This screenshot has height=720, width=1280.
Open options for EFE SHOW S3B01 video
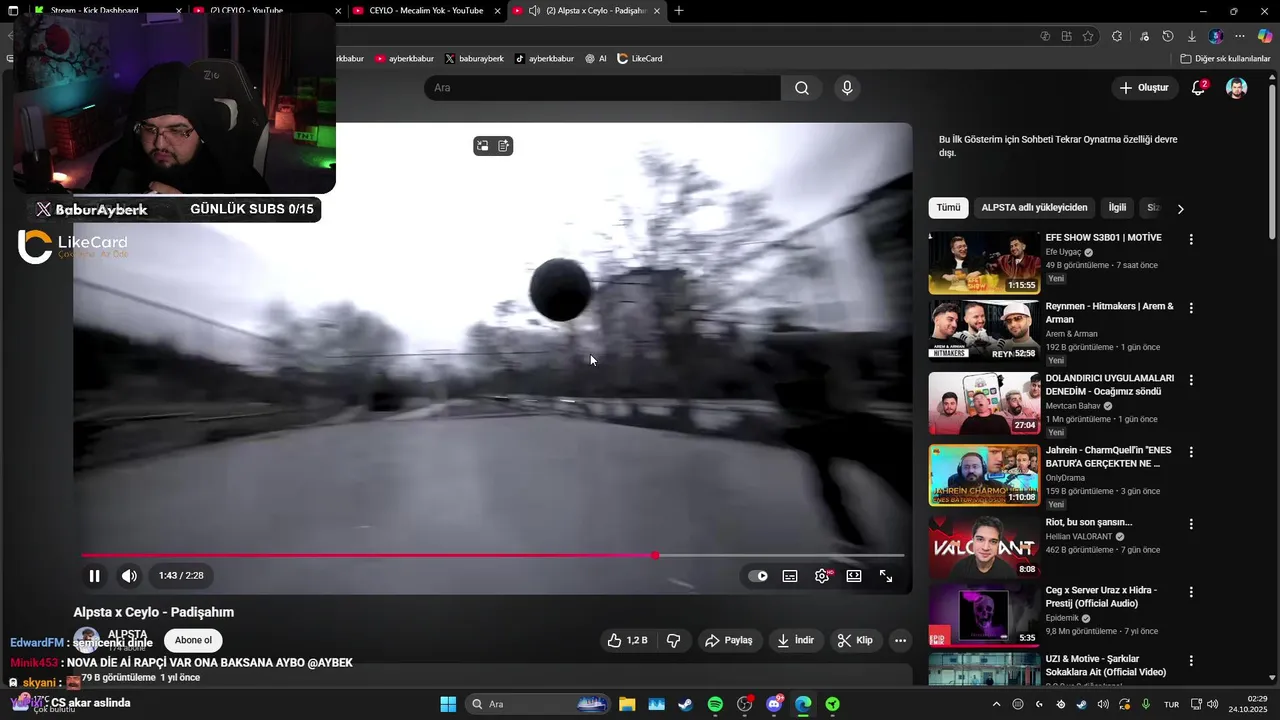1190,240
